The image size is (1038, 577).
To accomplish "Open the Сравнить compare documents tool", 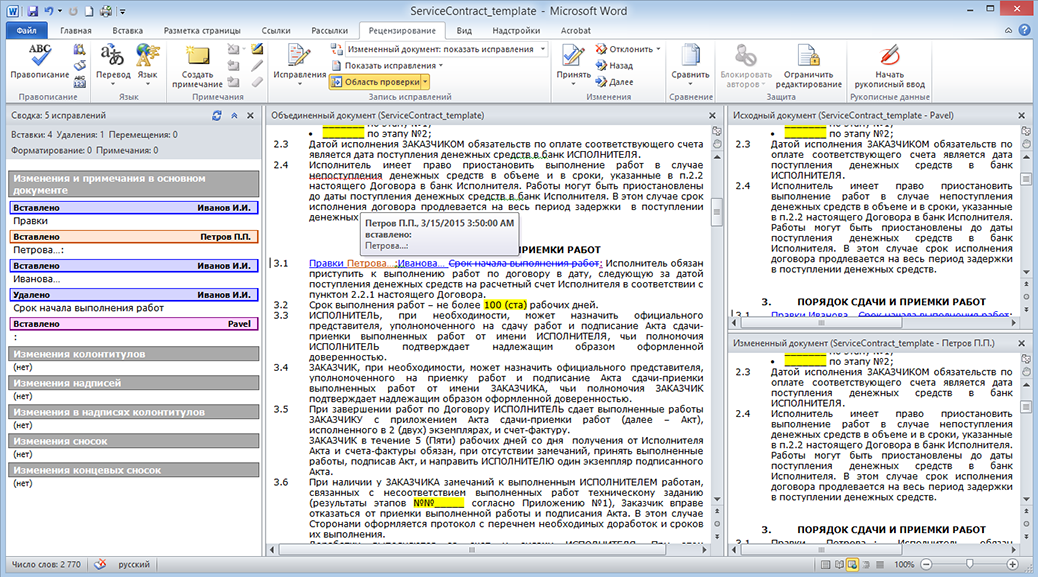I will pyautogui.click(x=690, y=60).
